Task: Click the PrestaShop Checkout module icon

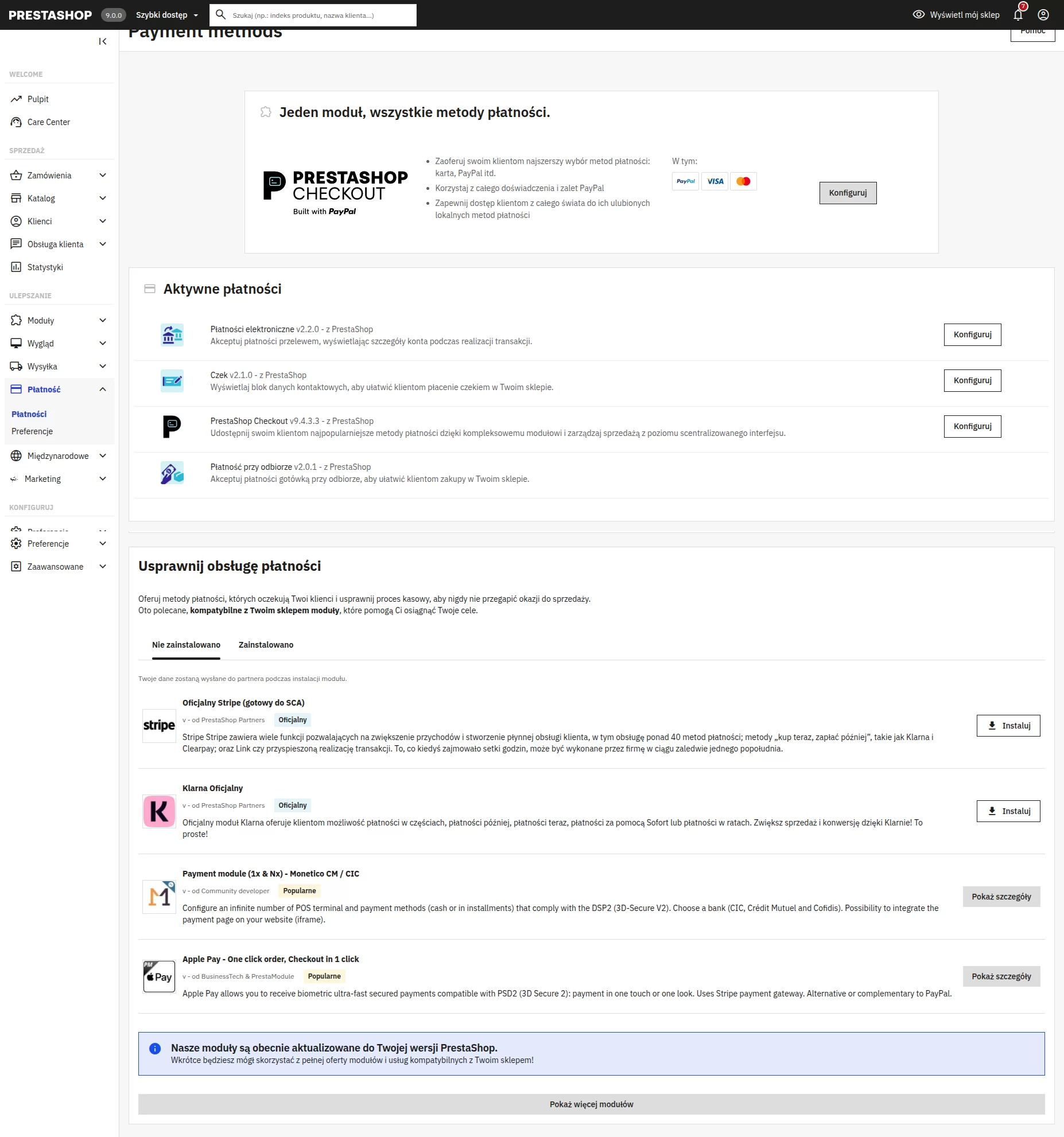Action: pyautogui.click(x=172, y=427)
